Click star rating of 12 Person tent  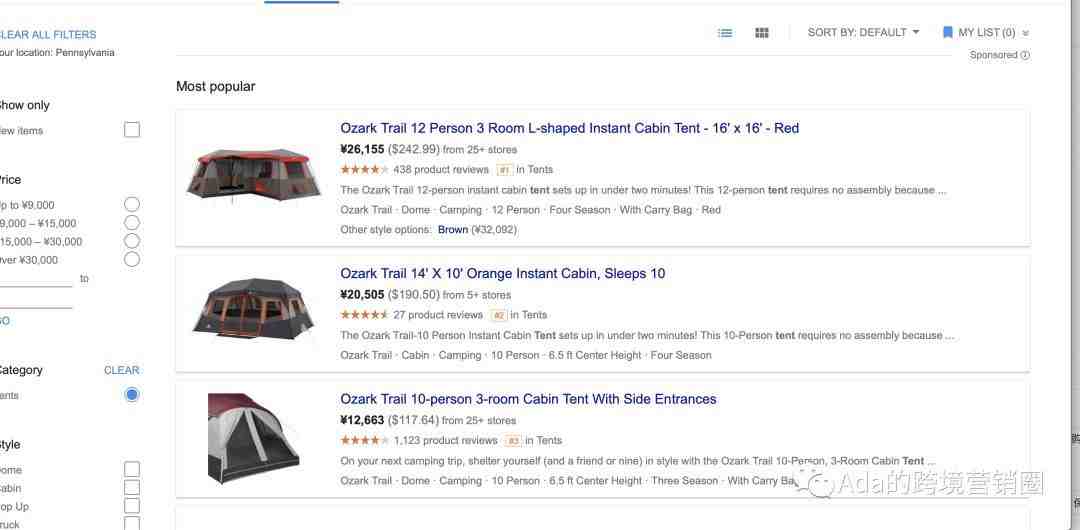(364, 170)
